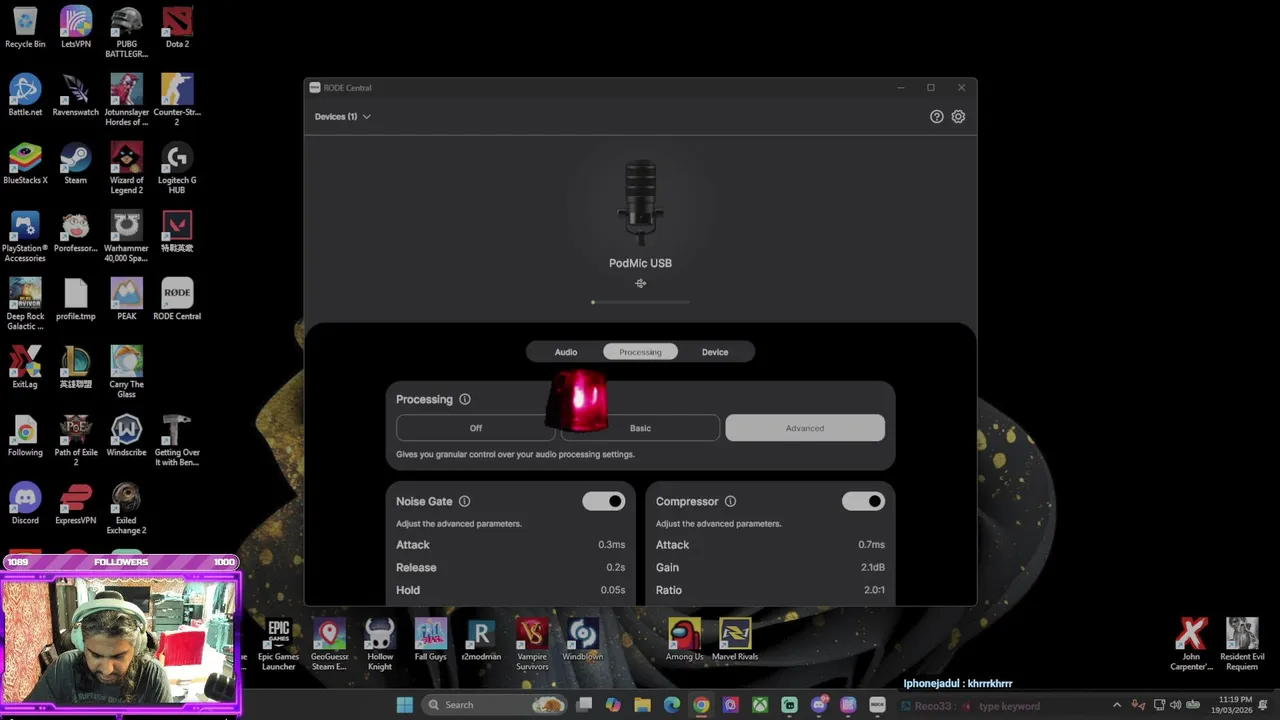Click the USB icon below PodMic USB
The image size is (1280, 720).
(x=640, y=283)
